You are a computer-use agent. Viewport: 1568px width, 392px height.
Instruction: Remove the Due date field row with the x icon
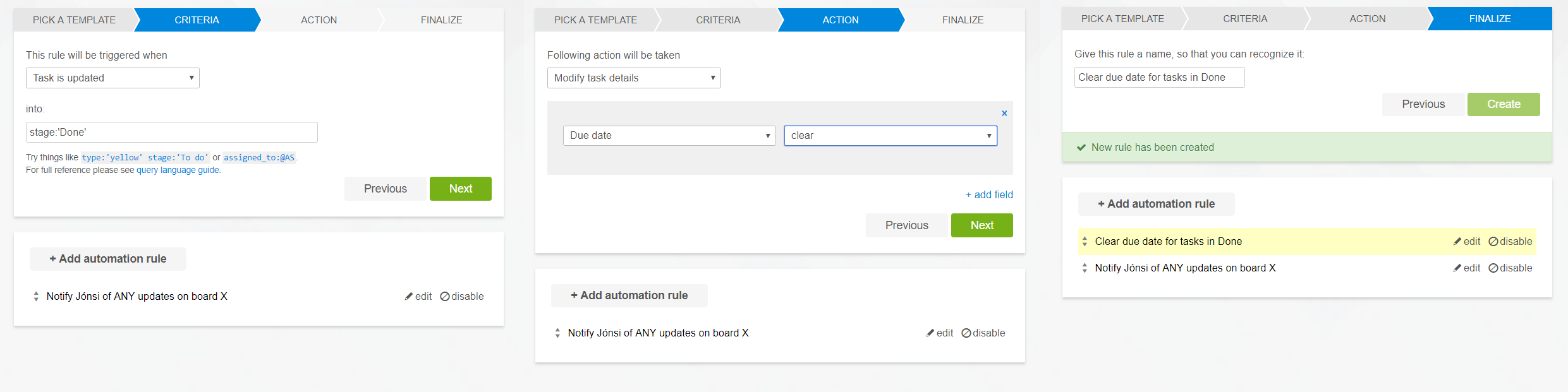click(x=1004, y=114)
